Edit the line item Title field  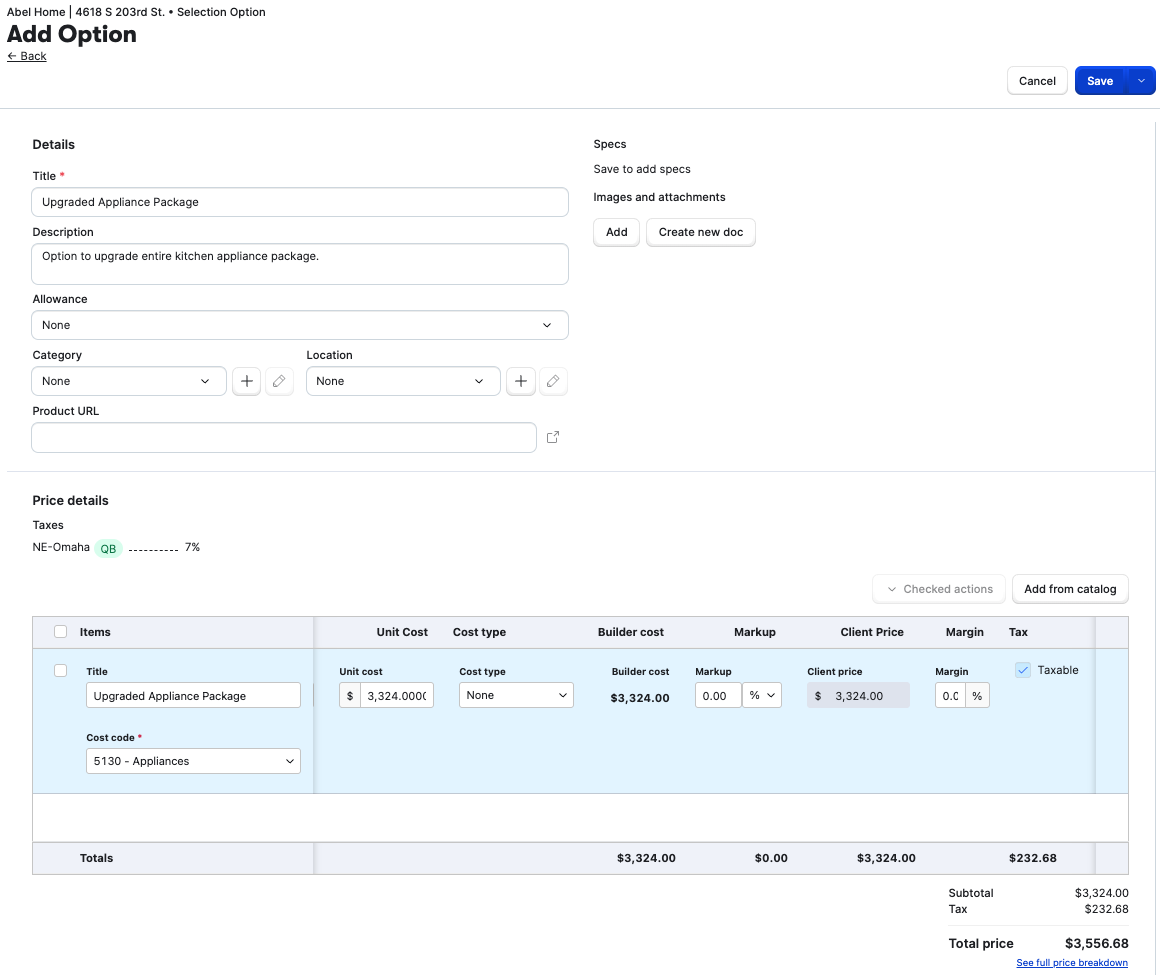click(x=193, y=695)
